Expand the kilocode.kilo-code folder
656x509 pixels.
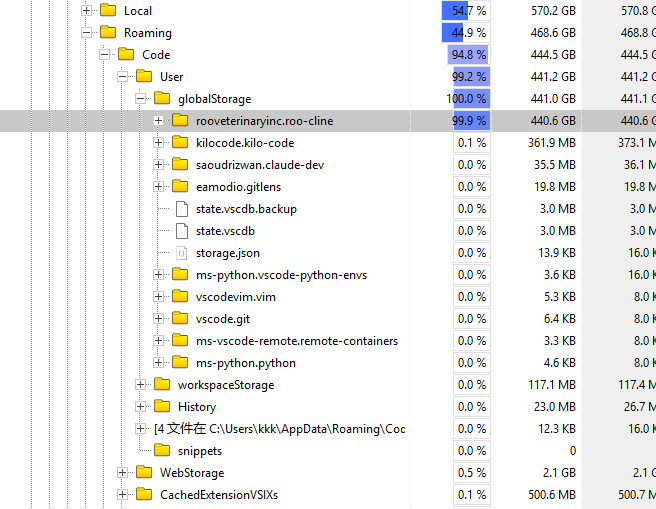[x=158, y=143]
